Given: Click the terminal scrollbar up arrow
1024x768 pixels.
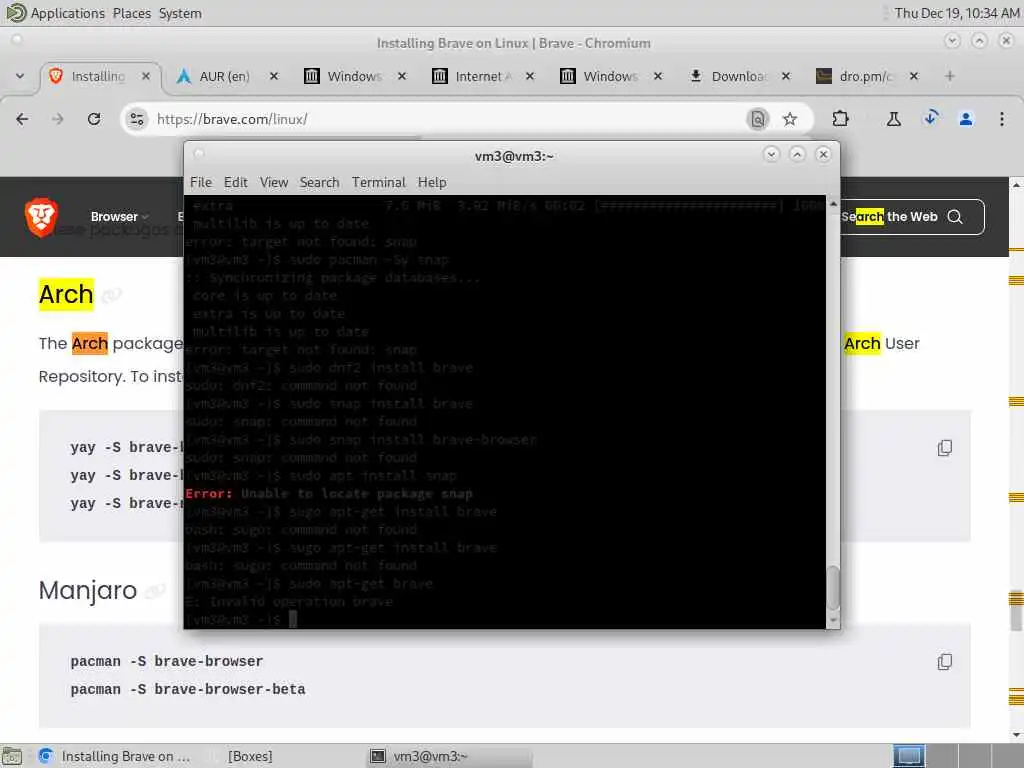Looking at the screenshot, I should pyautogui.click(x=833, y=204).
